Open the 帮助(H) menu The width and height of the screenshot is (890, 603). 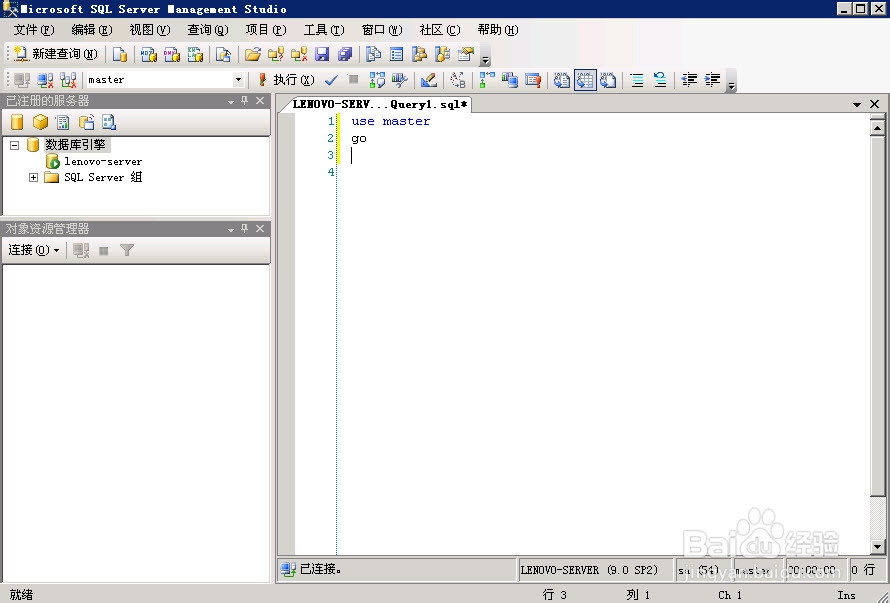coord(498,30)
